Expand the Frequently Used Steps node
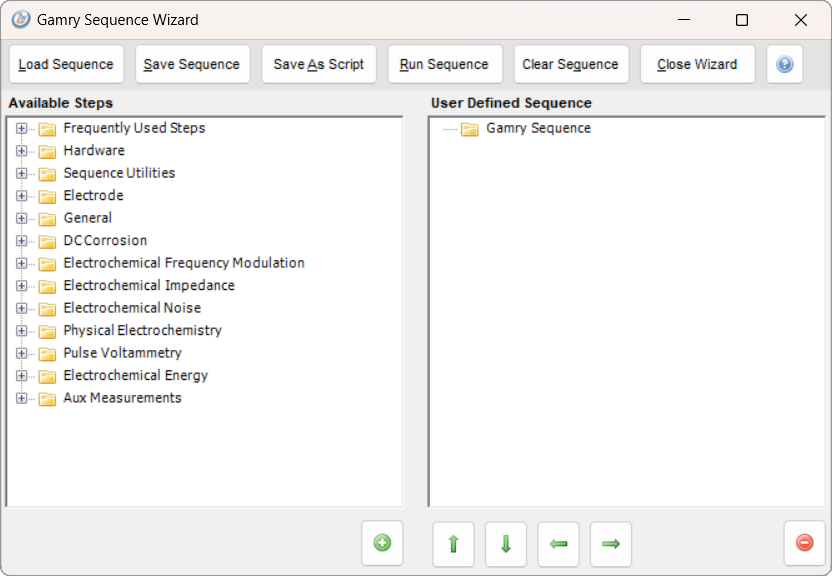Viewport: 832px width, 576px height. point(21,128)
